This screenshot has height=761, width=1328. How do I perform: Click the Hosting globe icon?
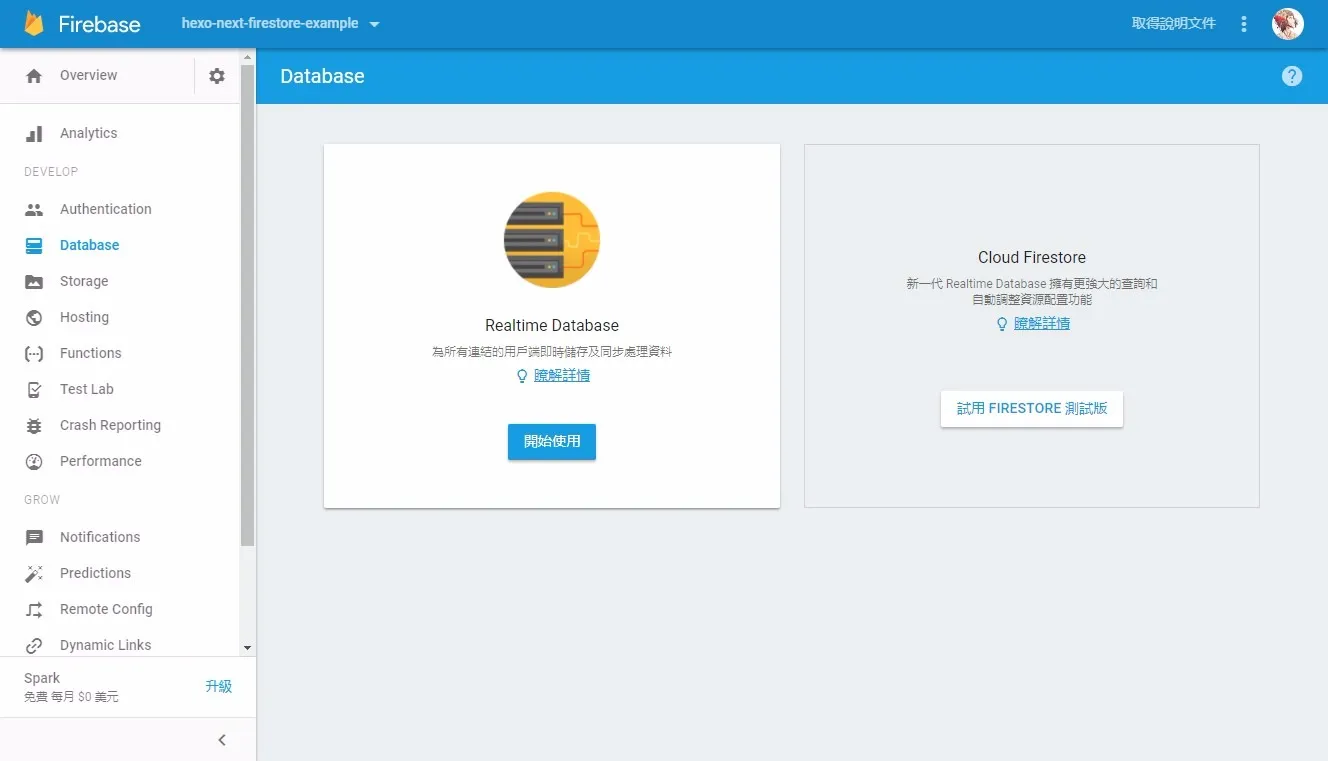(34, 317)
